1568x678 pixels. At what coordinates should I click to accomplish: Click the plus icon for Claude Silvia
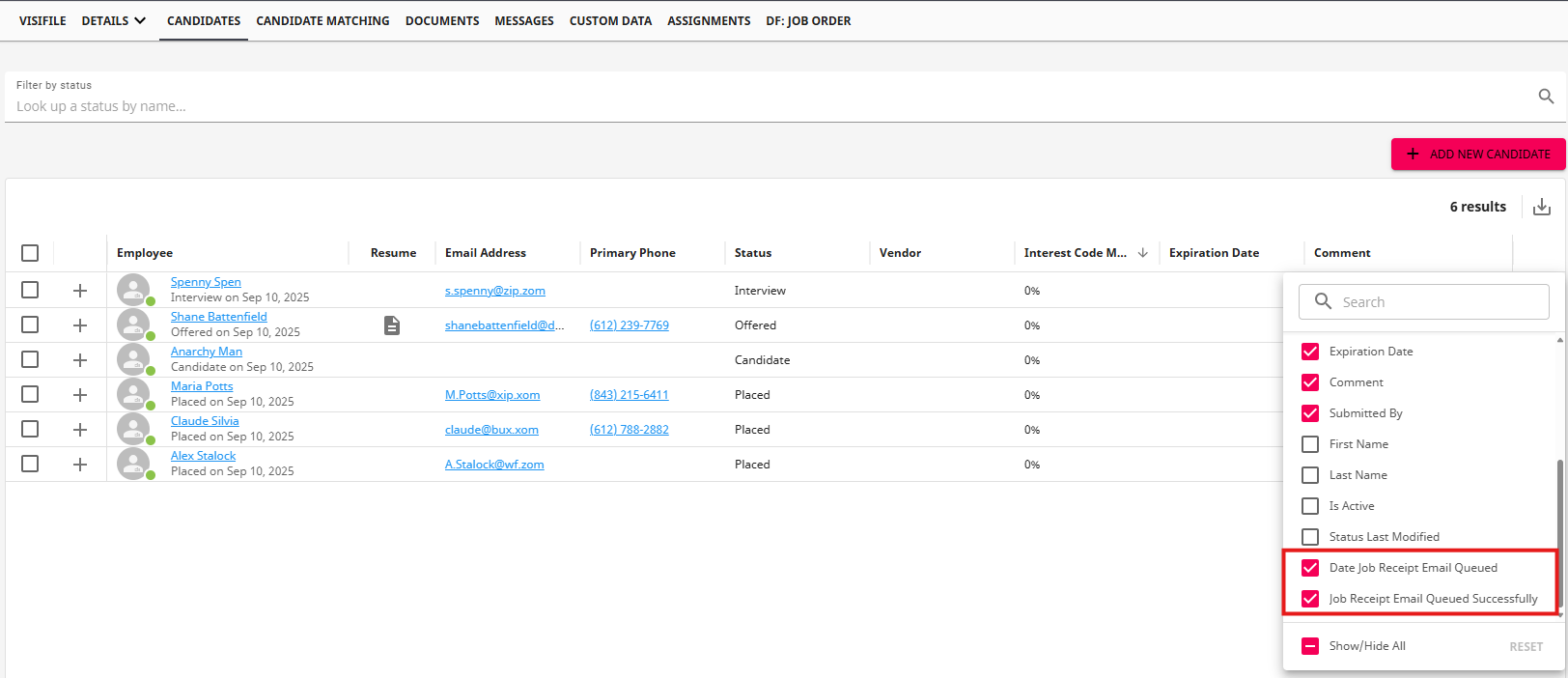tap(80, 430)
